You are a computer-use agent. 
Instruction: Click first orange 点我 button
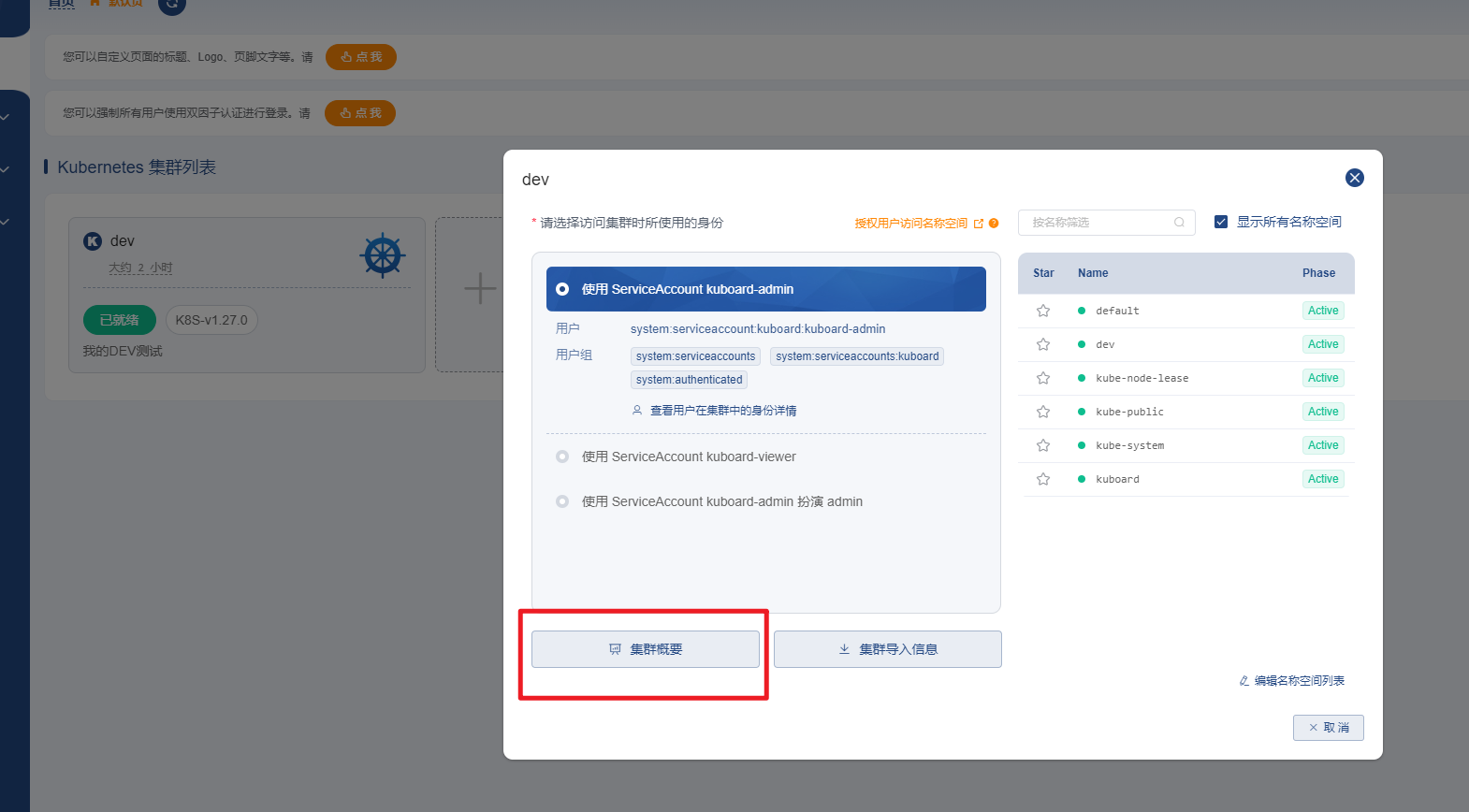pos(361,57)
